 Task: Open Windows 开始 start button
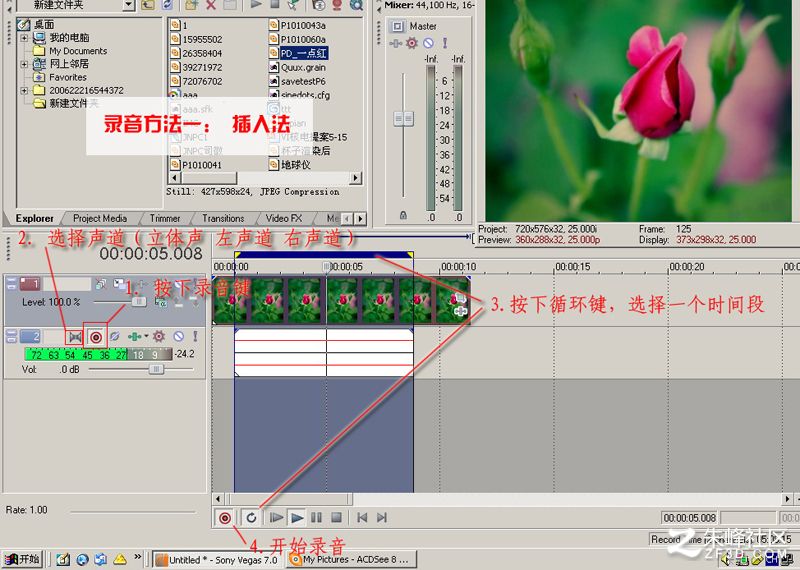click(22, 559)
